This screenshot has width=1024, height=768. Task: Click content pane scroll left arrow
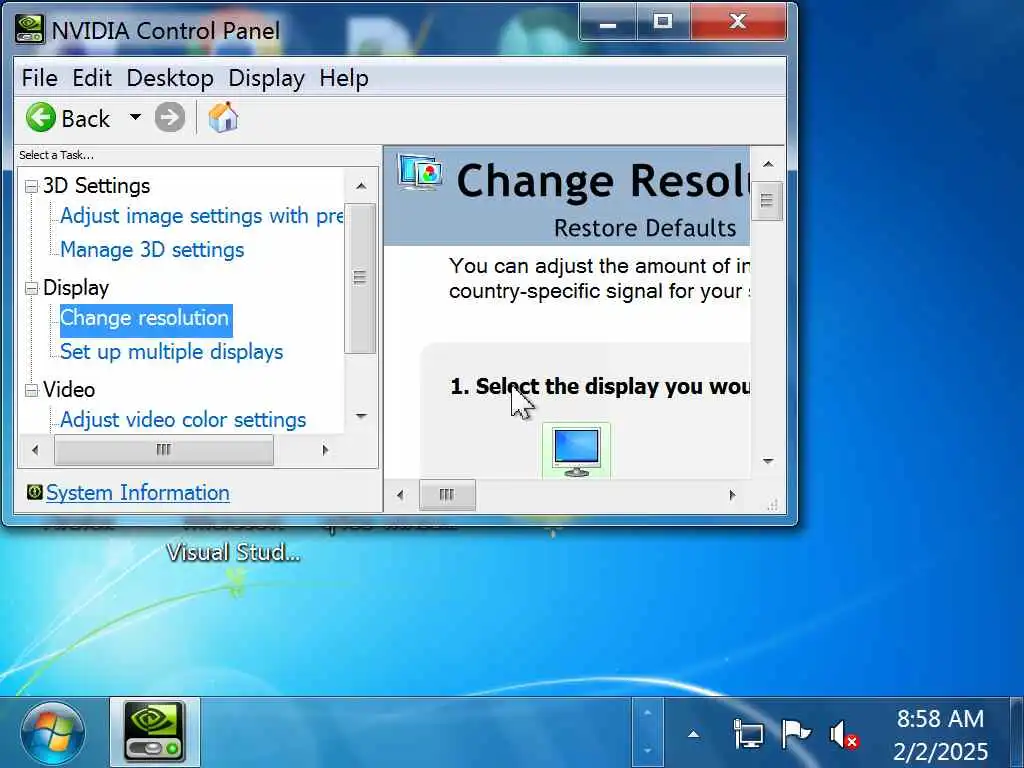pos(400,495)
